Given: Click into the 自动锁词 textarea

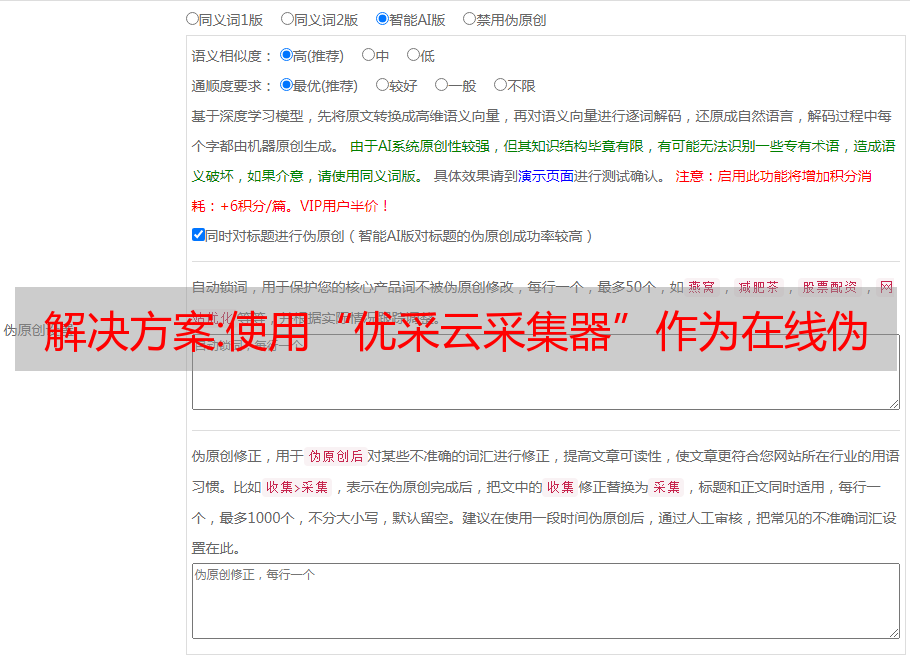Looking at the screenshot, I should pos(546,372).
